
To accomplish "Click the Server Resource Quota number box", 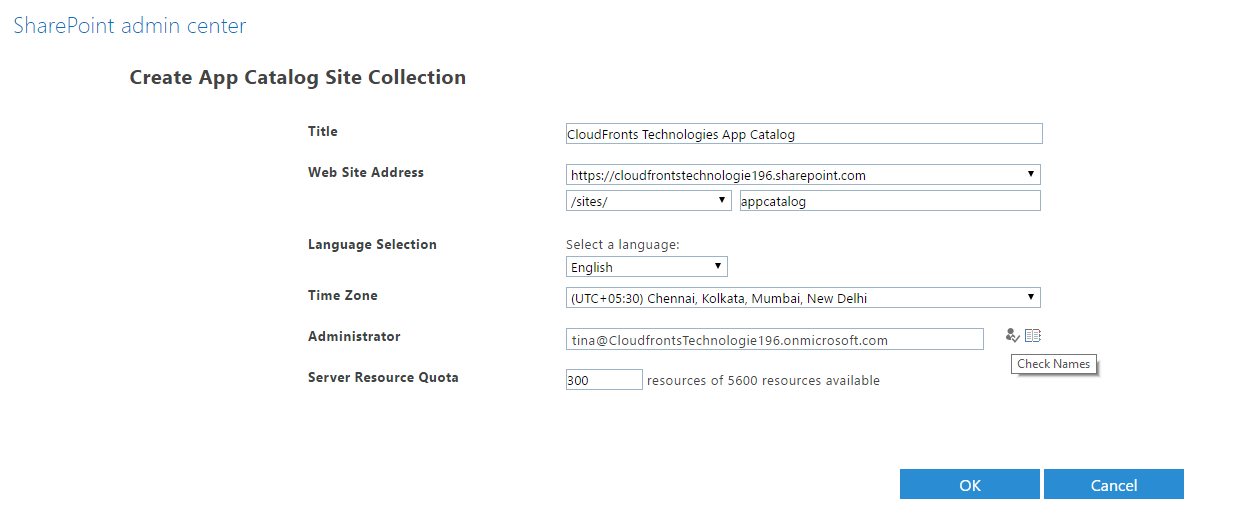I will pyautogui.click(x=604, y=380).
